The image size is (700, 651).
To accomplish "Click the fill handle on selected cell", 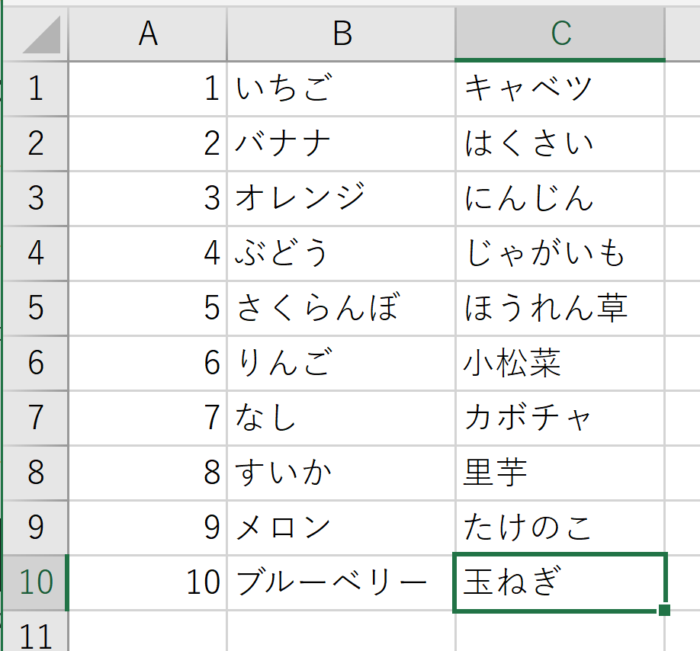I will pyautogui.click(x=665, y=610).
